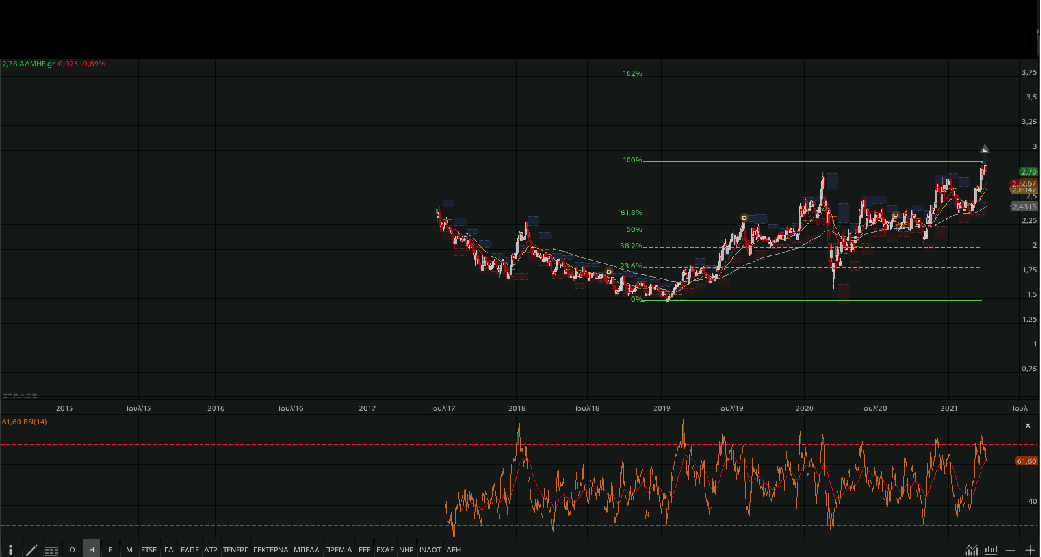Click the green current price tag on axis
The width and height of the screenshot is (1041, 557).
pyautogui.click(x=1028, y=172)
